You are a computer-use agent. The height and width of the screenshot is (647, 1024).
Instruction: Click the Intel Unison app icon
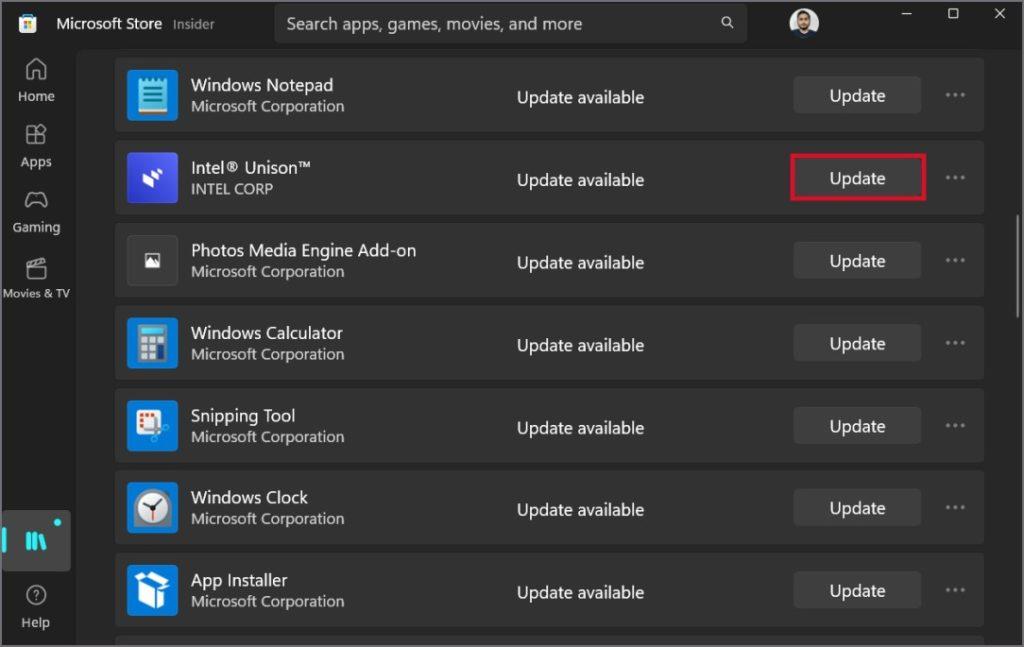(x=152, y=178)
